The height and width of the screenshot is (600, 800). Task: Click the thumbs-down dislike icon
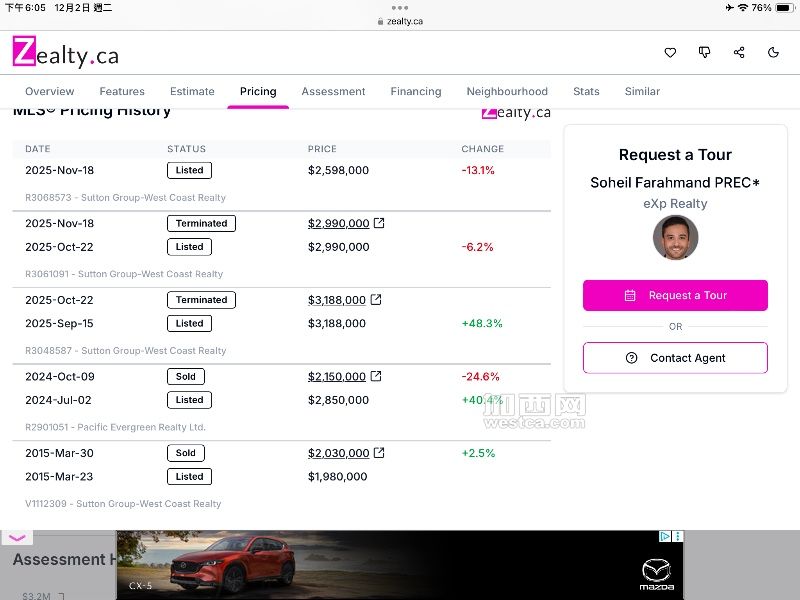[705, 52]
